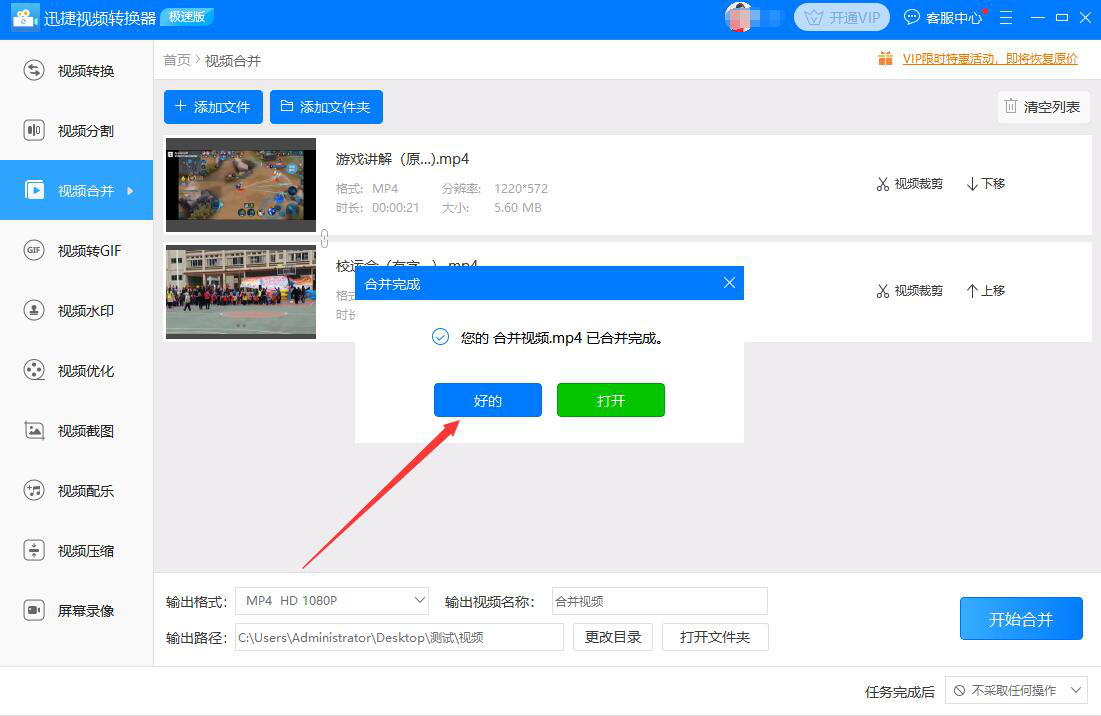Image resolution: width=1101 pixels, height=716 pixels.
Task: Click 打开文件夹 button
Action: click(x=715, y=637)
